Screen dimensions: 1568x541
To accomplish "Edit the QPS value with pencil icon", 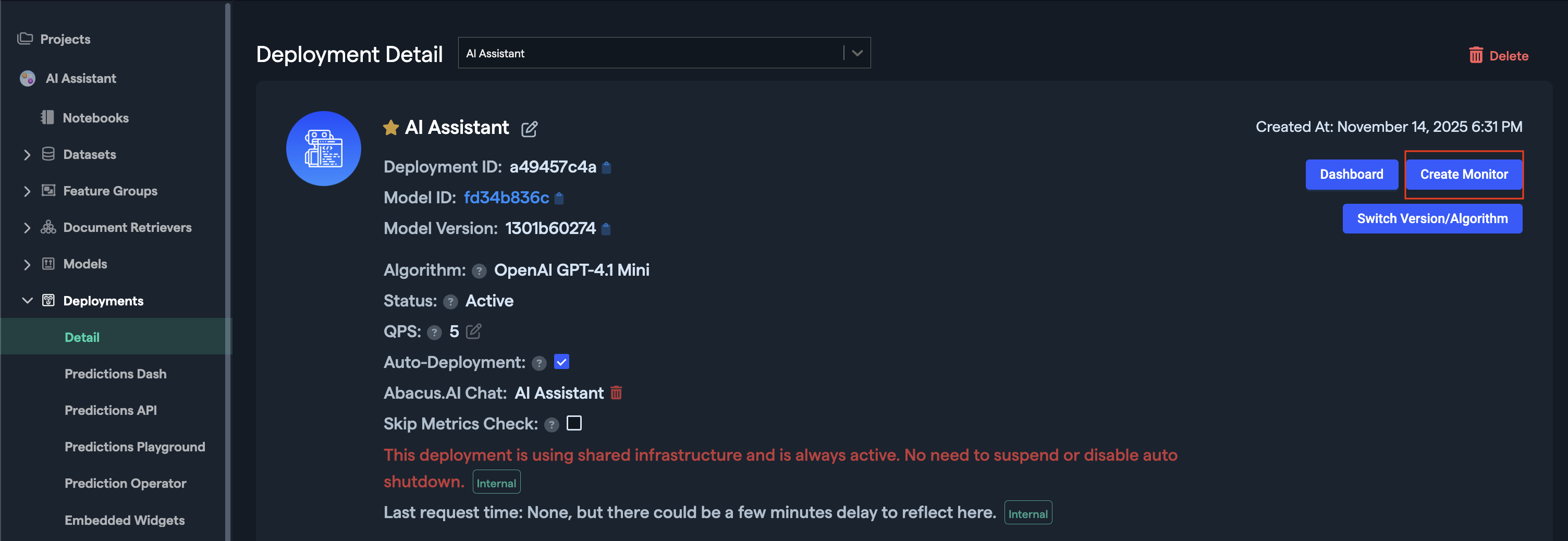I will (473, 331).
